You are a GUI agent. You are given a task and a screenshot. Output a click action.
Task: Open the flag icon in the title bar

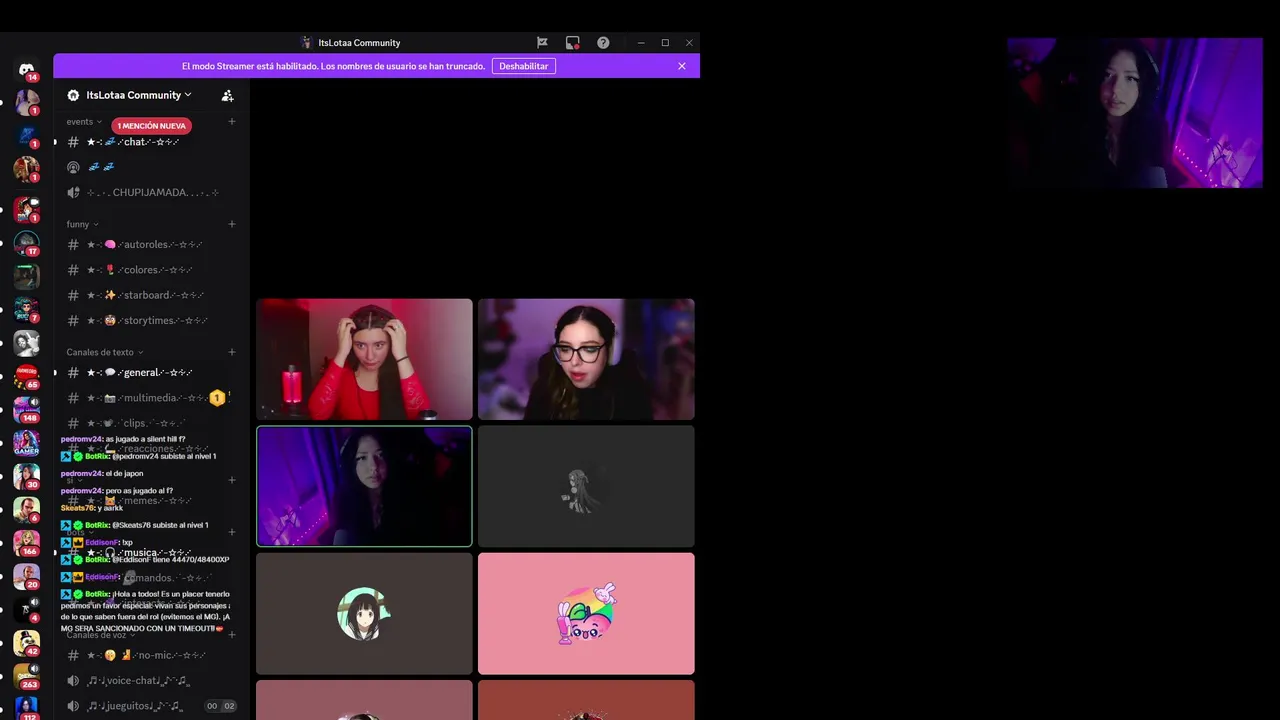point(542,43)
